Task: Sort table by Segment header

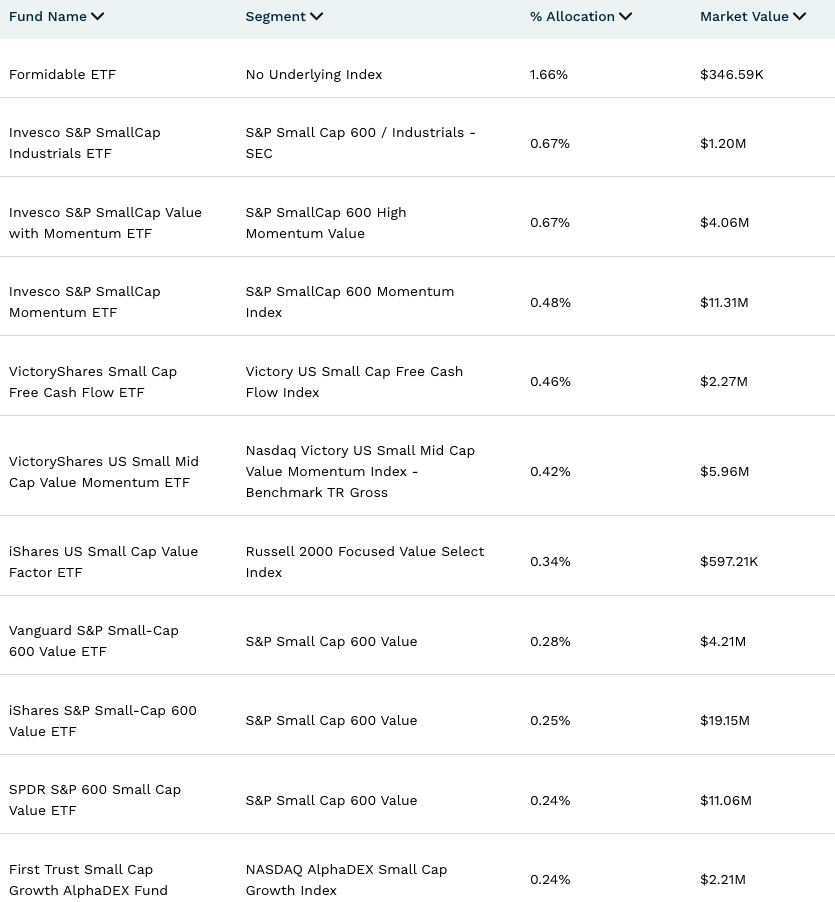Action: click(275, 17)
